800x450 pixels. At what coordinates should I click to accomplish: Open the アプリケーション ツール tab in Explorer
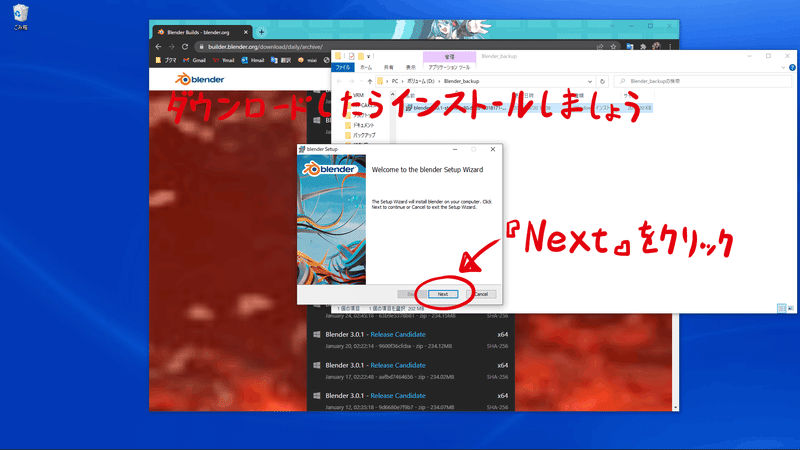449,67
